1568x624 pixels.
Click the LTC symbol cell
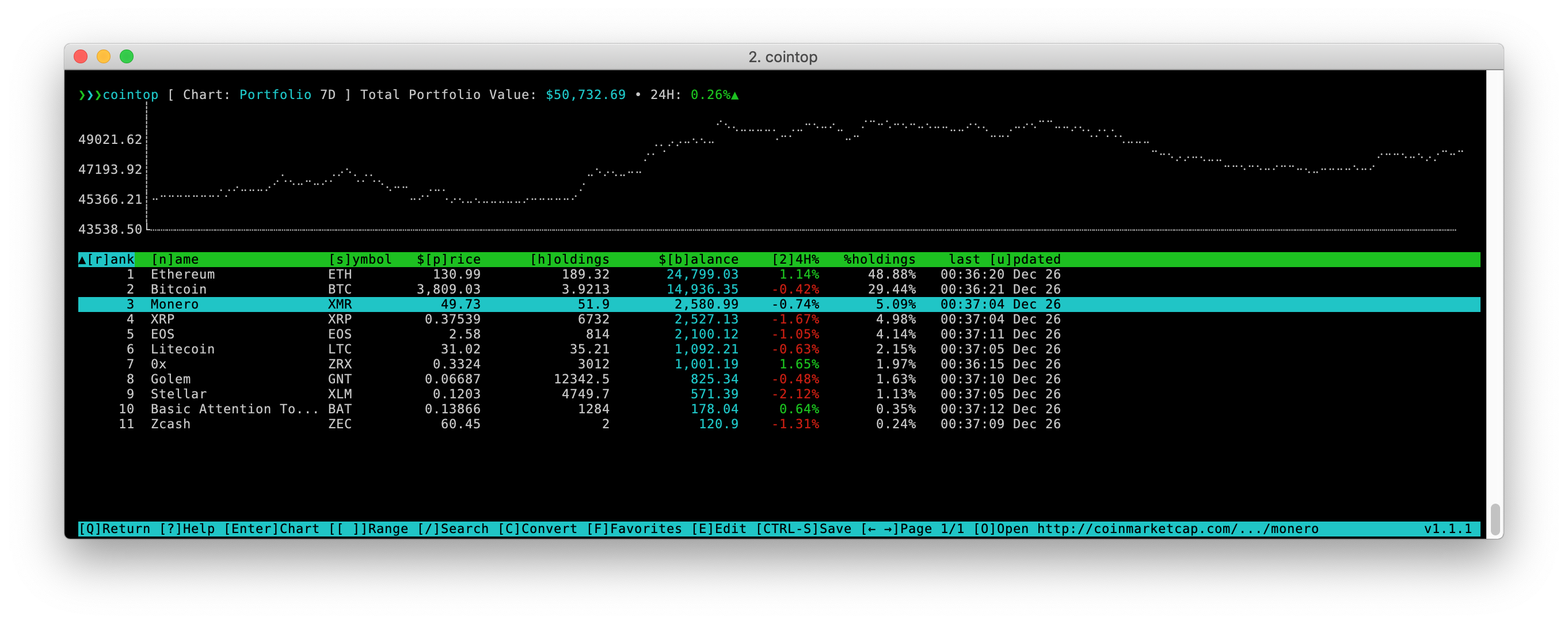pos(340,349)
